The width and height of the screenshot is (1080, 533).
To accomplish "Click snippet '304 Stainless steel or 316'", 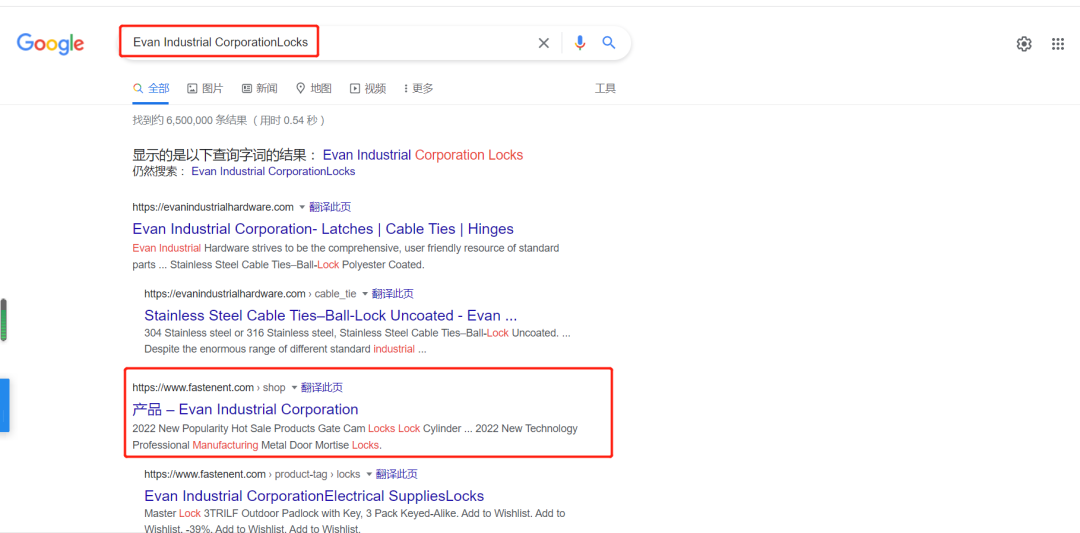I will coord(357,341).
